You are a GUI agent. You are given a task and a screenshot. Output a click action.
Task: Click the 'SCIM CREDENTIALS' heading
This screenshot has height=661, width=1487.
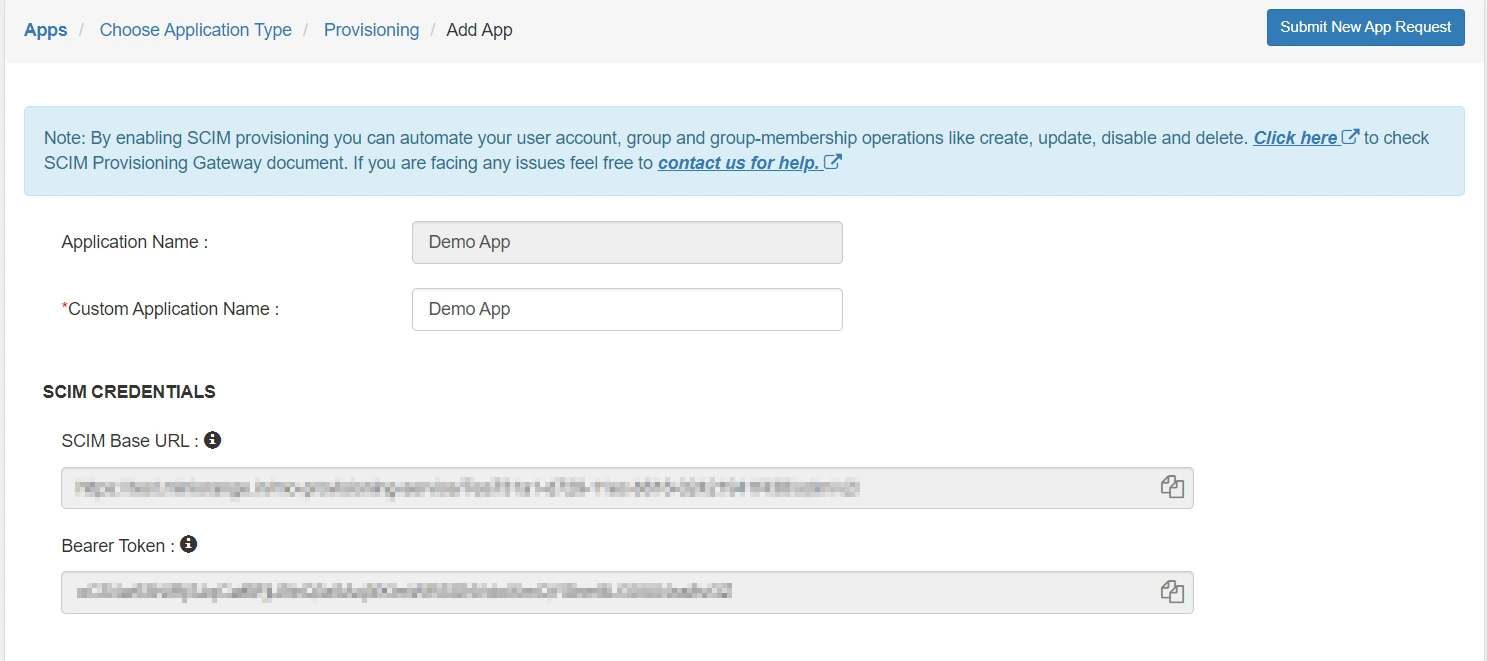129,392
